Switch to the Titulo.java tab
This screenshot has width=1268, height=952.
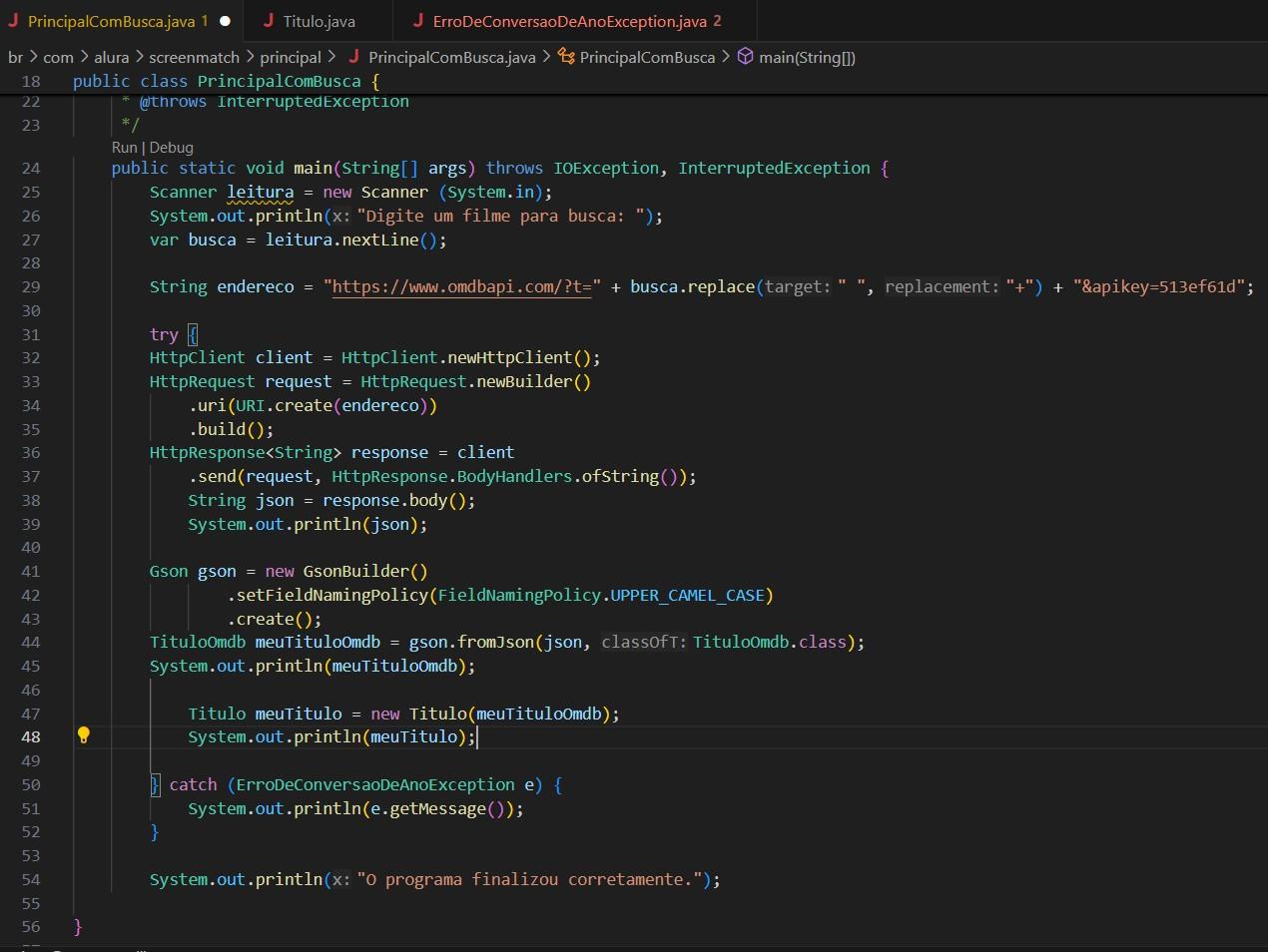[317, 21]
